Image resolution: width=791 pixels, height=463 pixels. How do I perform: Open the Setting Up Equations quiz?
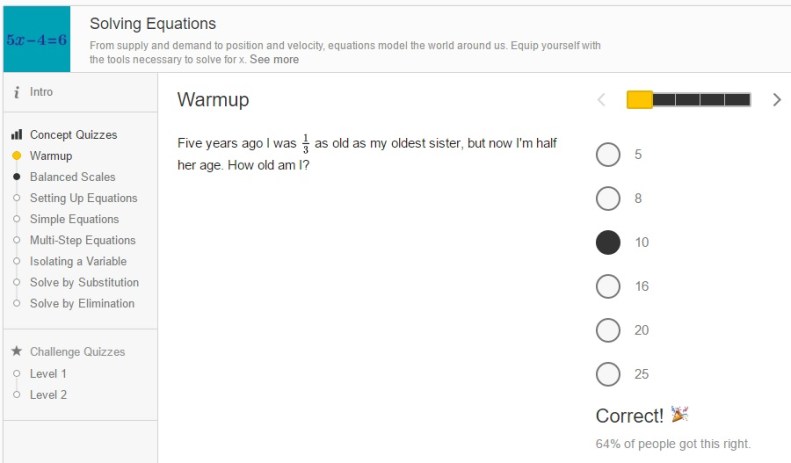coord(83,198)
